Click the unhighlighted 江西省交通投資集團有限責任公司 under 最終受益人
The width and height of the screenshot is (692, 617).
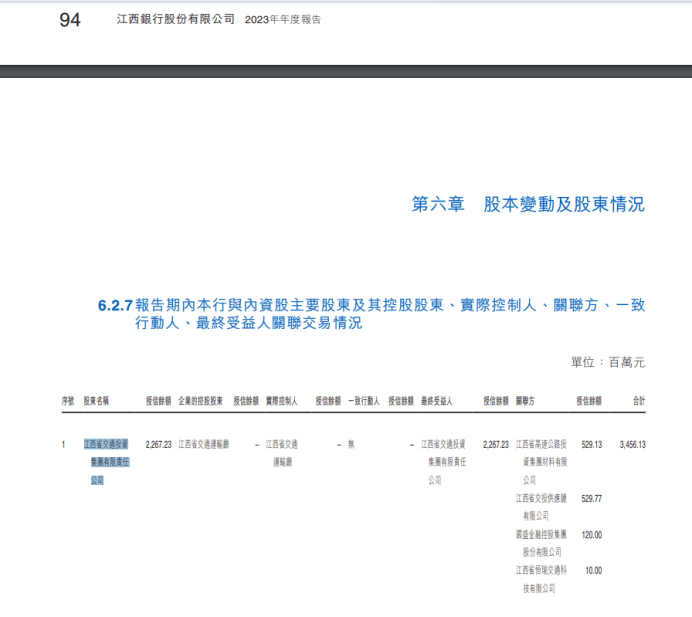click(444, 462)
